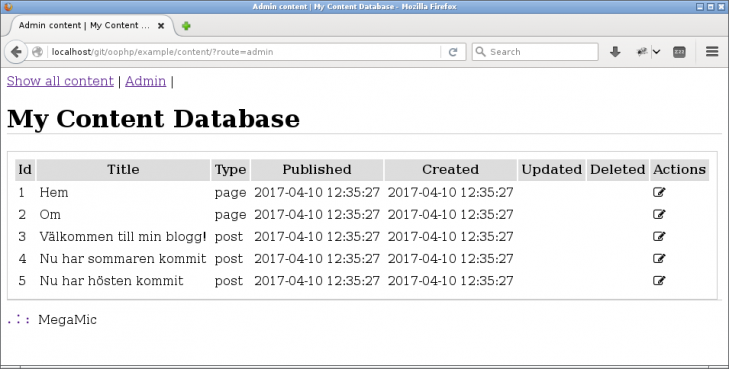
Task: Expand the dropdown arrow next to the extension icon
Action: (656, 52)
